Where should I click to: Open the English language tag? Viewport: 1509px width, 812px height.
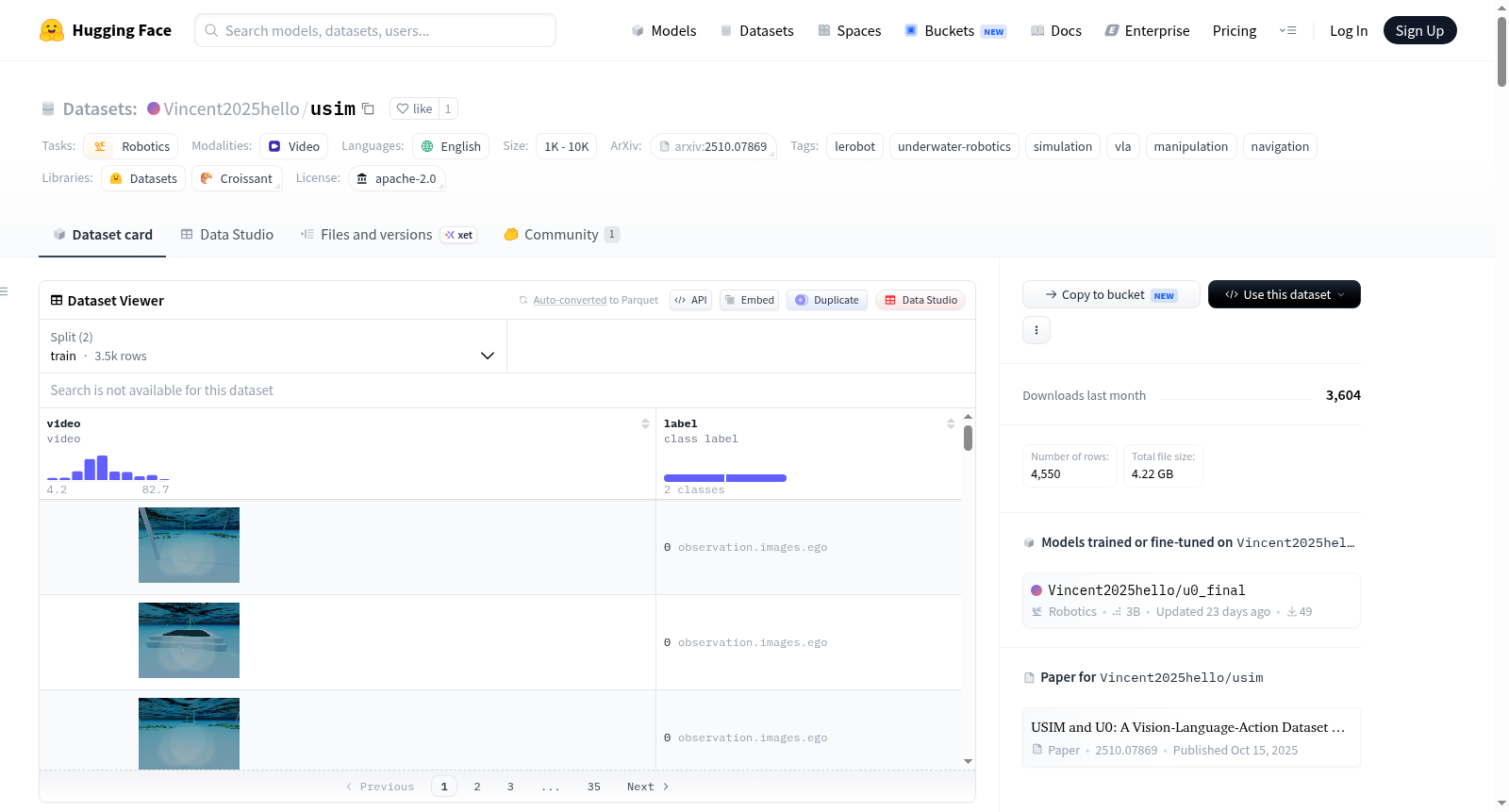point(451,146)
